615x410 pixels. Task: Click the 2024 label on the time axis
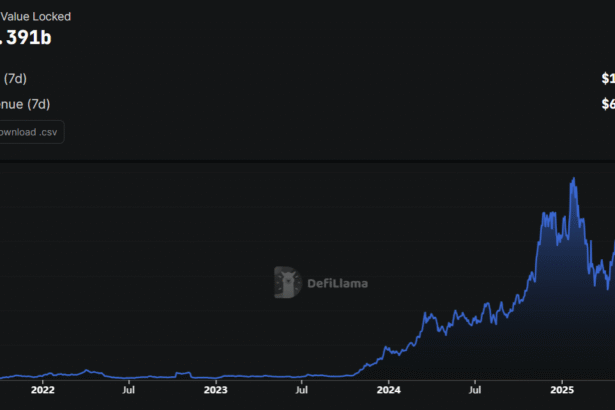[x=389, y=391]
